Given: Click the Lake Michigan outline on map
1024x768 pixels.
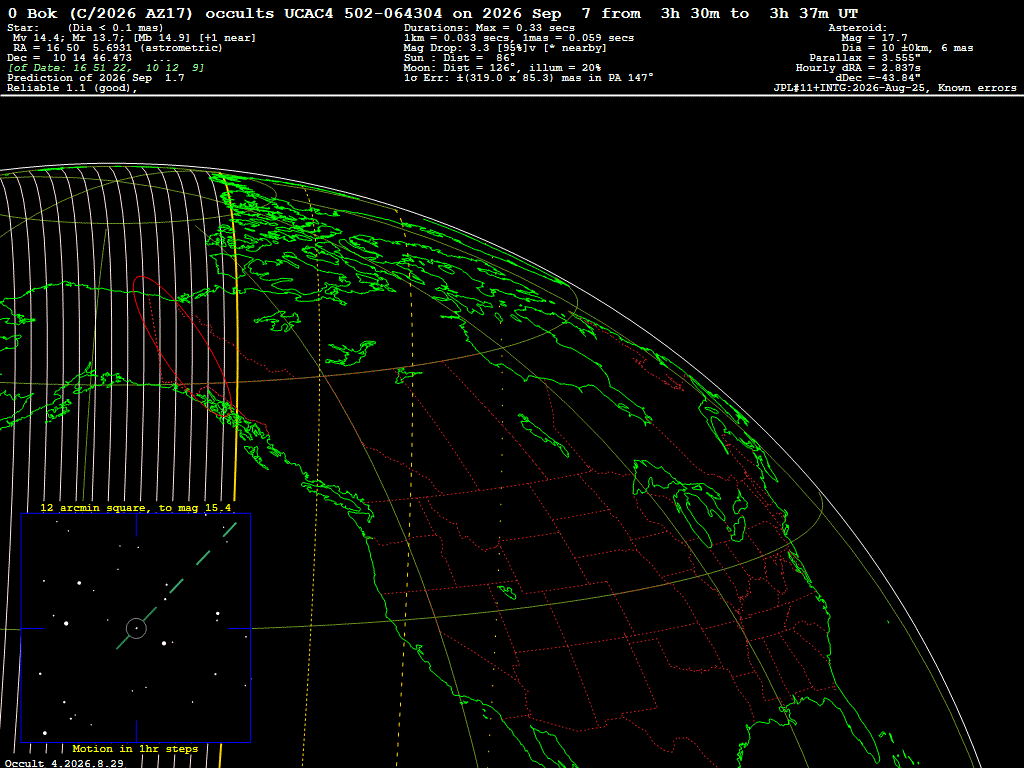Looking at the screenshot, I should 695,519.
